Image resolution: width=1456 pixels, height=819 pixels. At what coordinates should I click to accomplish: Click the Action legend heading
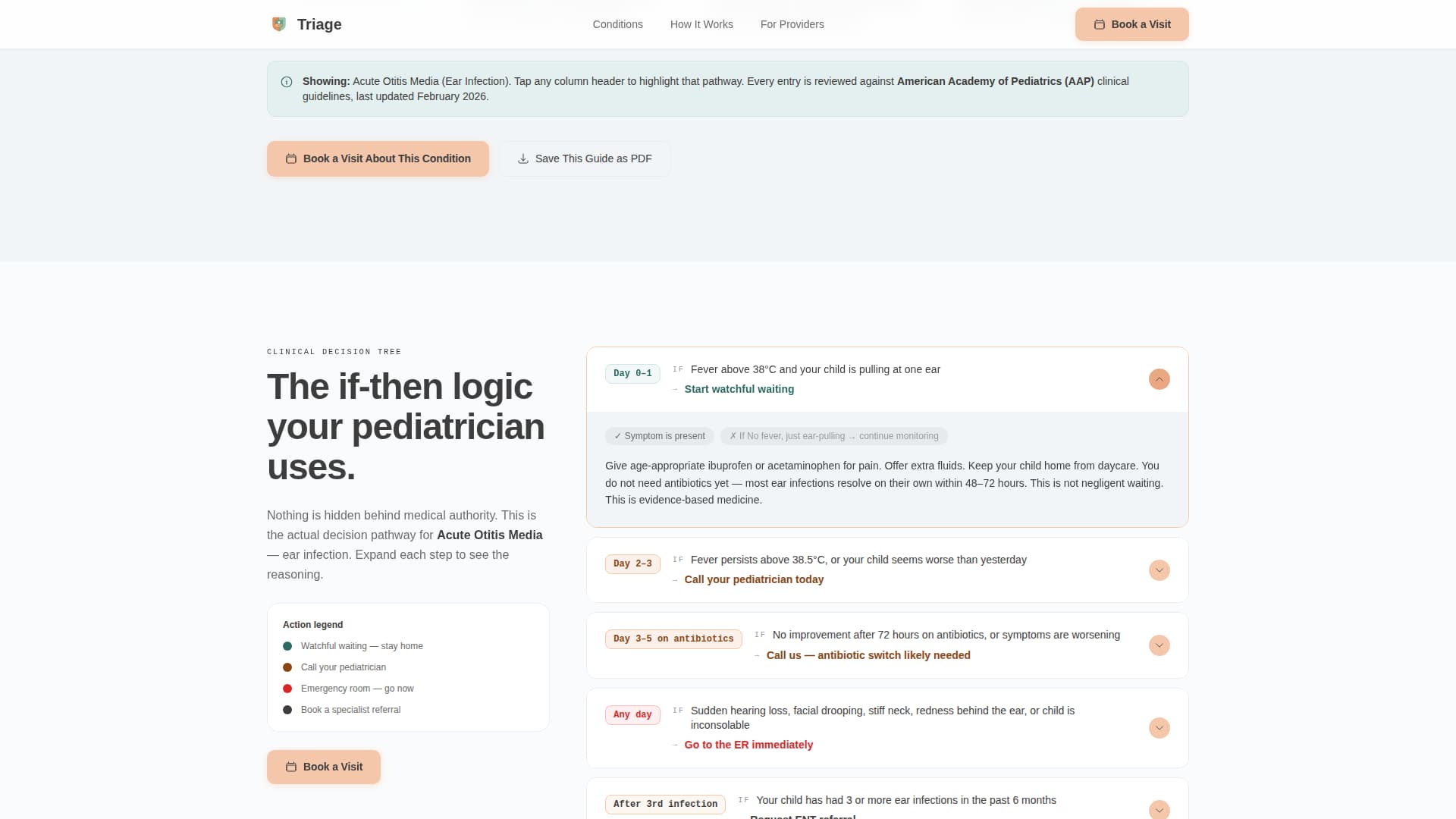click(312, 625)
